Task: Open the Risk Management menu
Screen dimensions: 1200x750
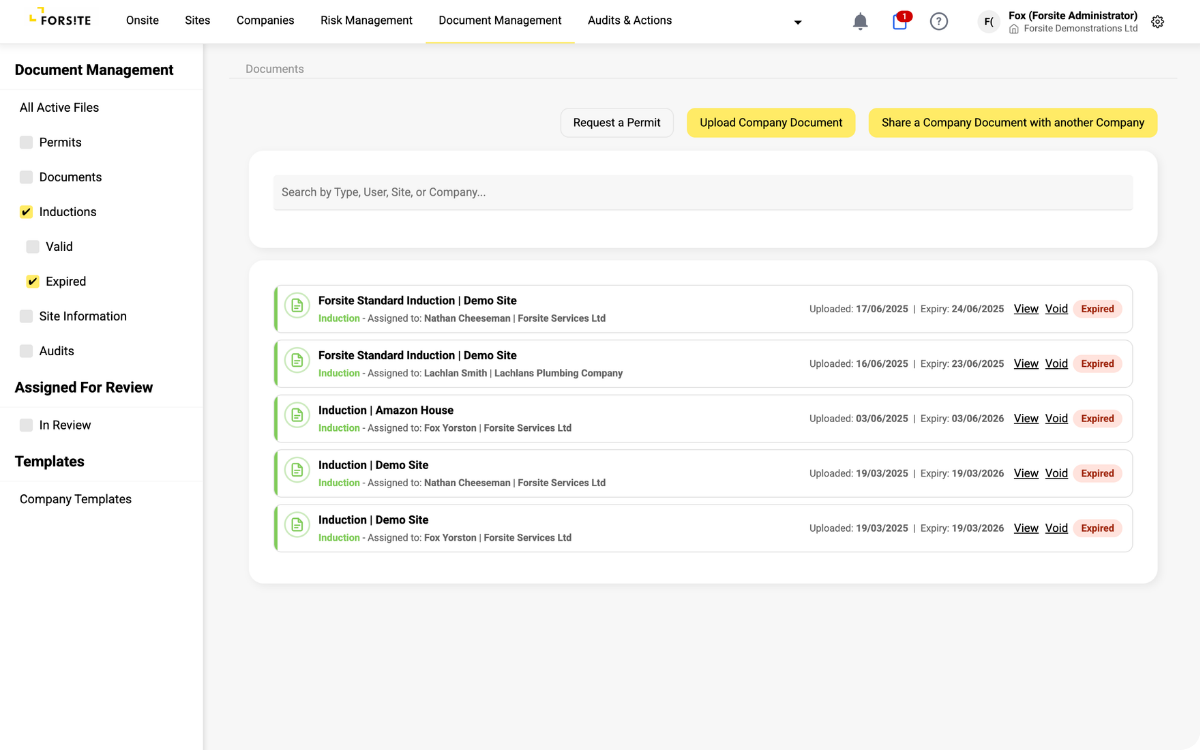Action: pos(366,20)
